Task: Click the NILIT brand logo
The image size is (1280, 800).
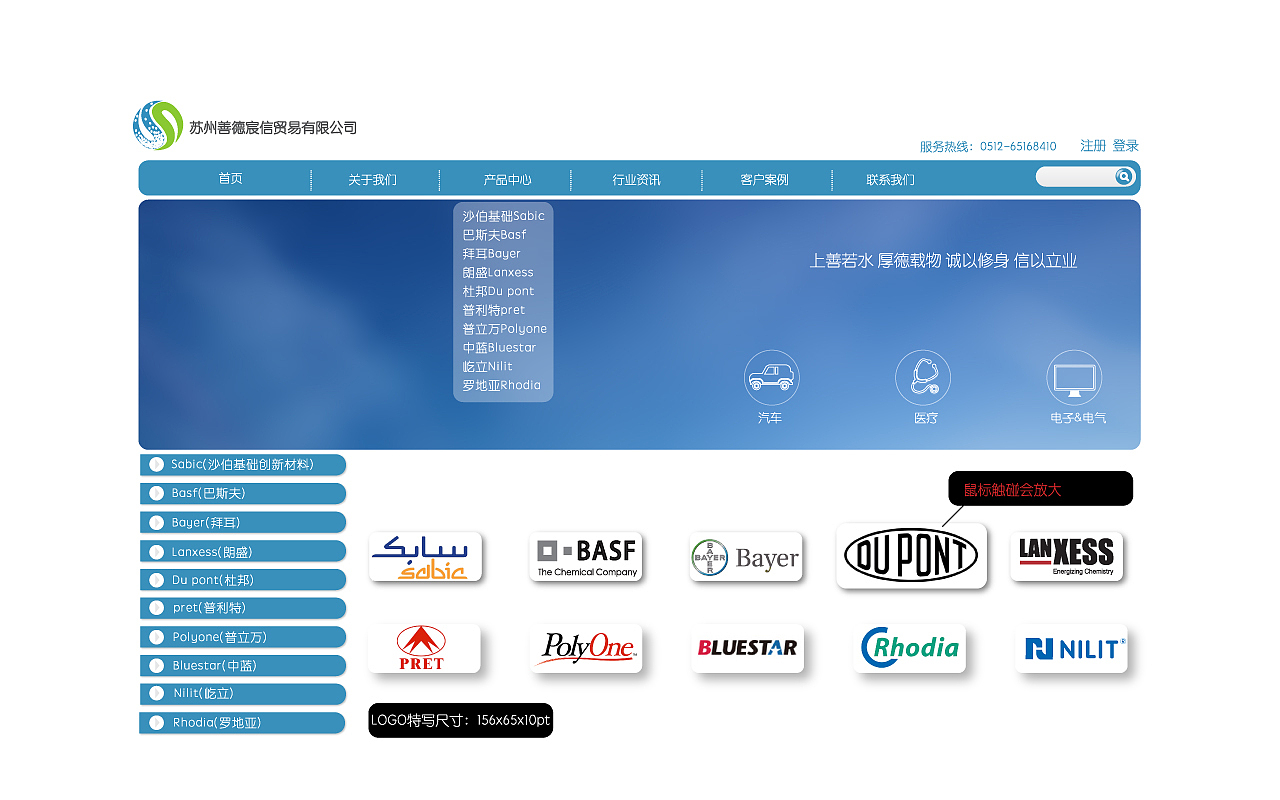Action: tap(1072, 649)
